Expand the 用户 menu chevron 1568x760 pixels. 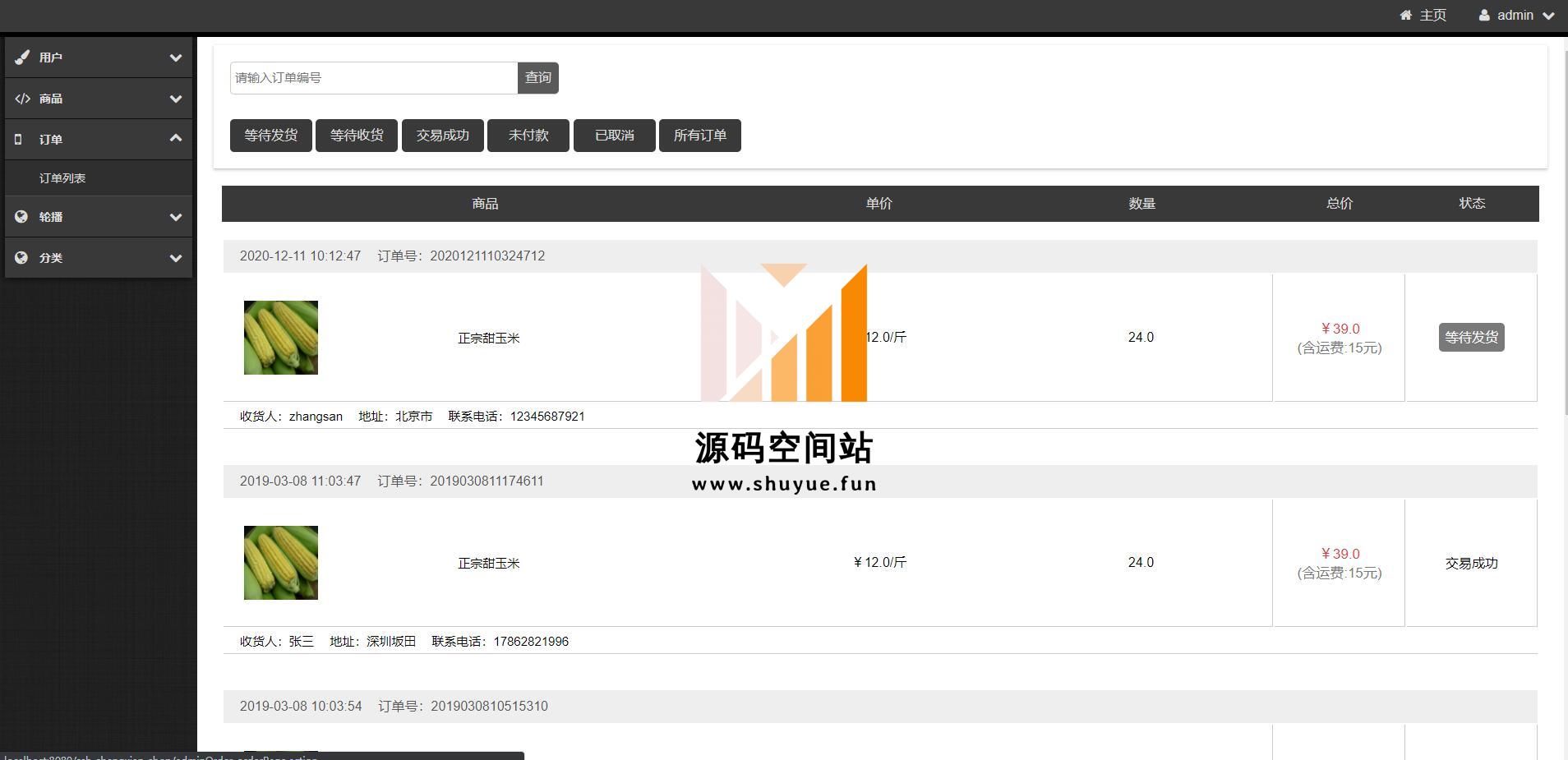click(x=175, y=58)
